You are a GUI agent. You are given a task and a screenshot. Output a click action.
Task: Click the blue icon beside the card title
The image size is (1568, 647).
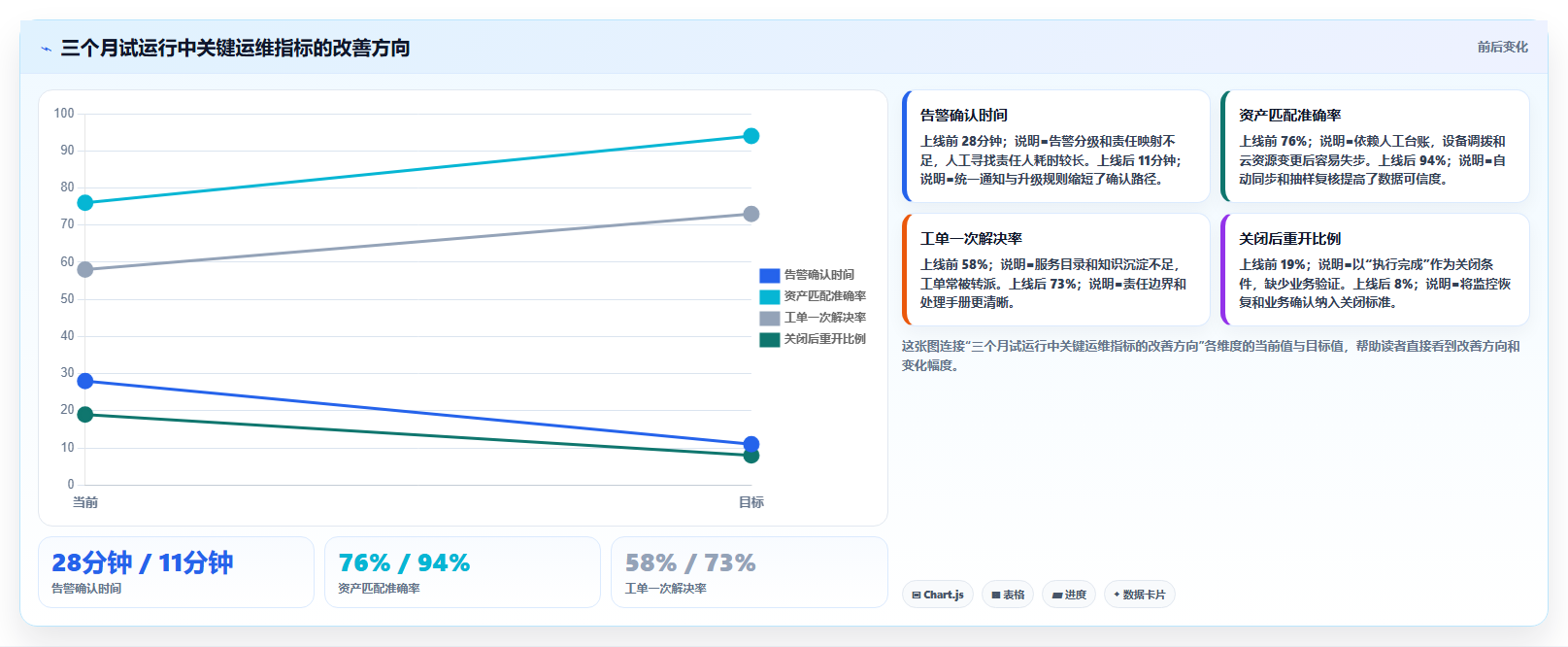click(x=47, y=49)
